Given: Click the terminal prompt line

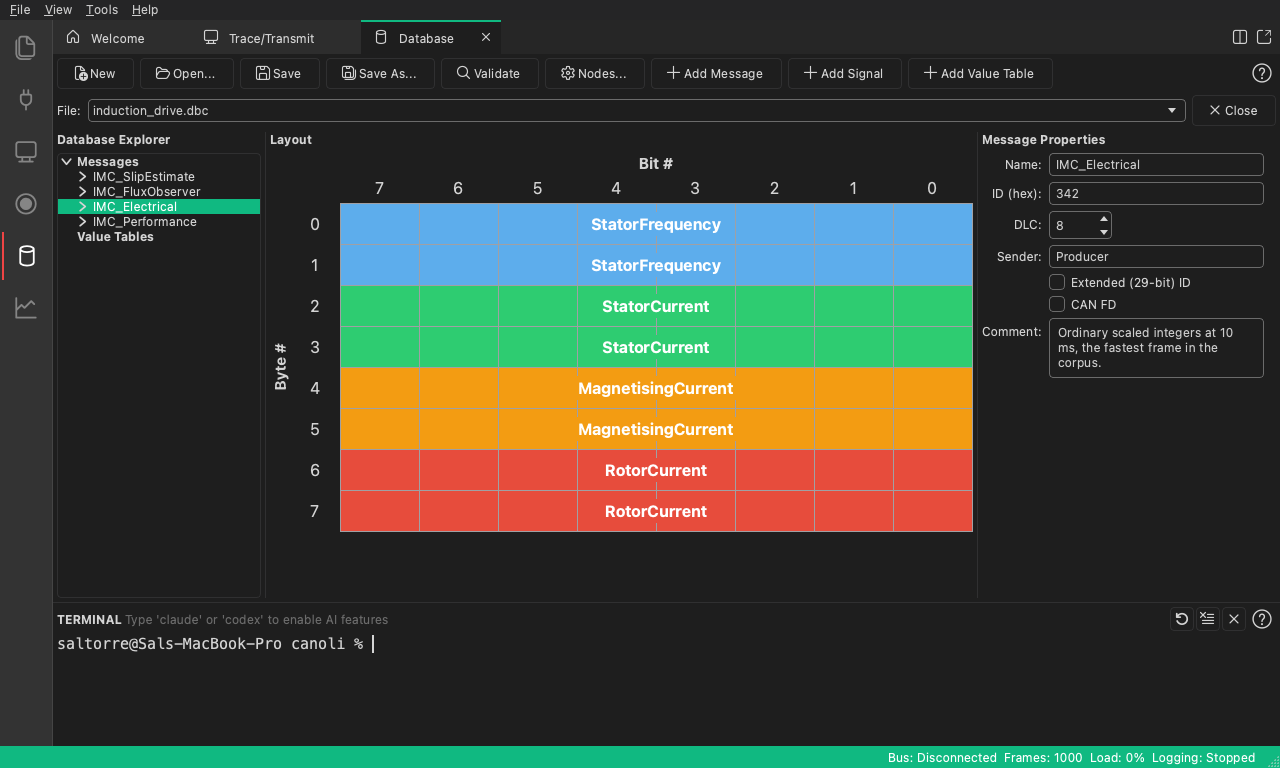Looking at the screenshot, I should point(210,643).
